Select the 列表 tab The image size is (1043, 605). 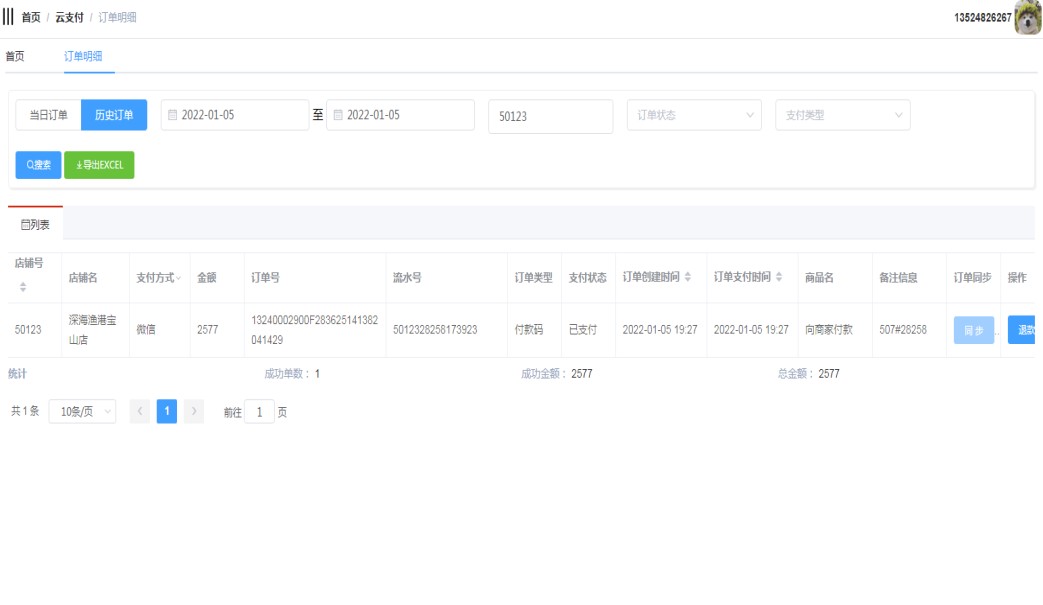(35, 225)
